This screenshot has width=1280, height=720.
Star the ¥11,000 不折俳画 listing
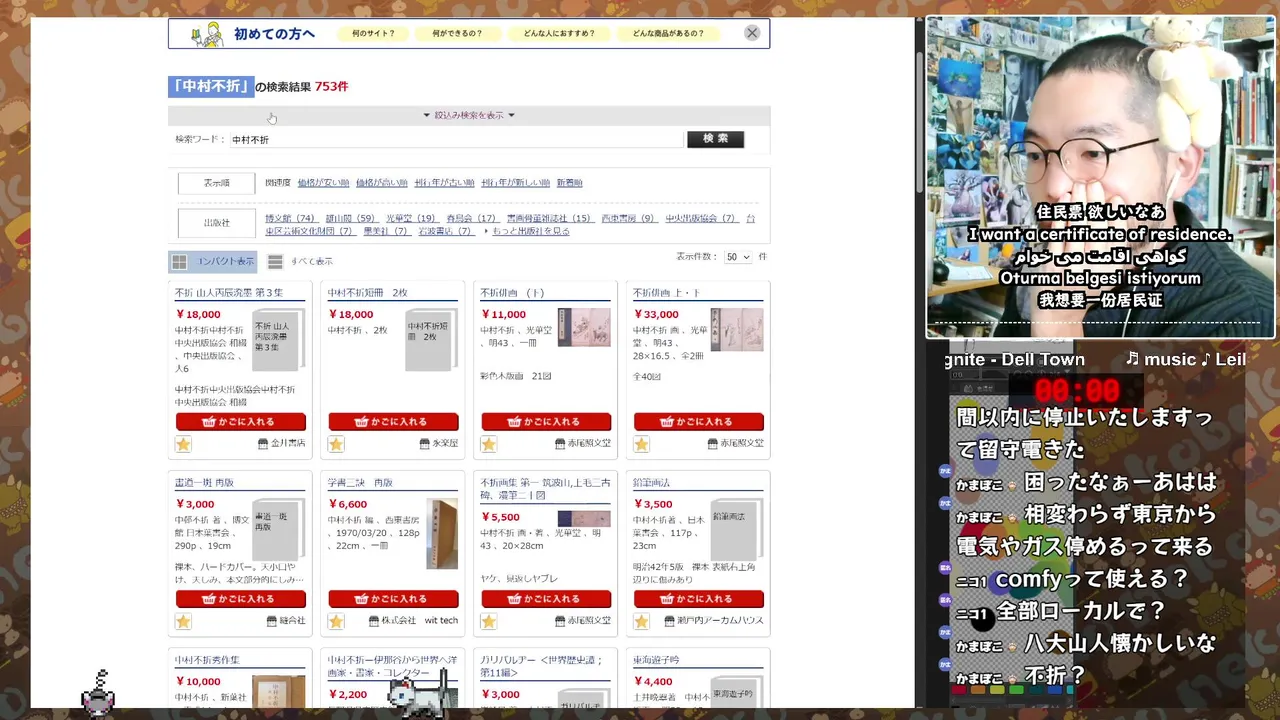488,444
